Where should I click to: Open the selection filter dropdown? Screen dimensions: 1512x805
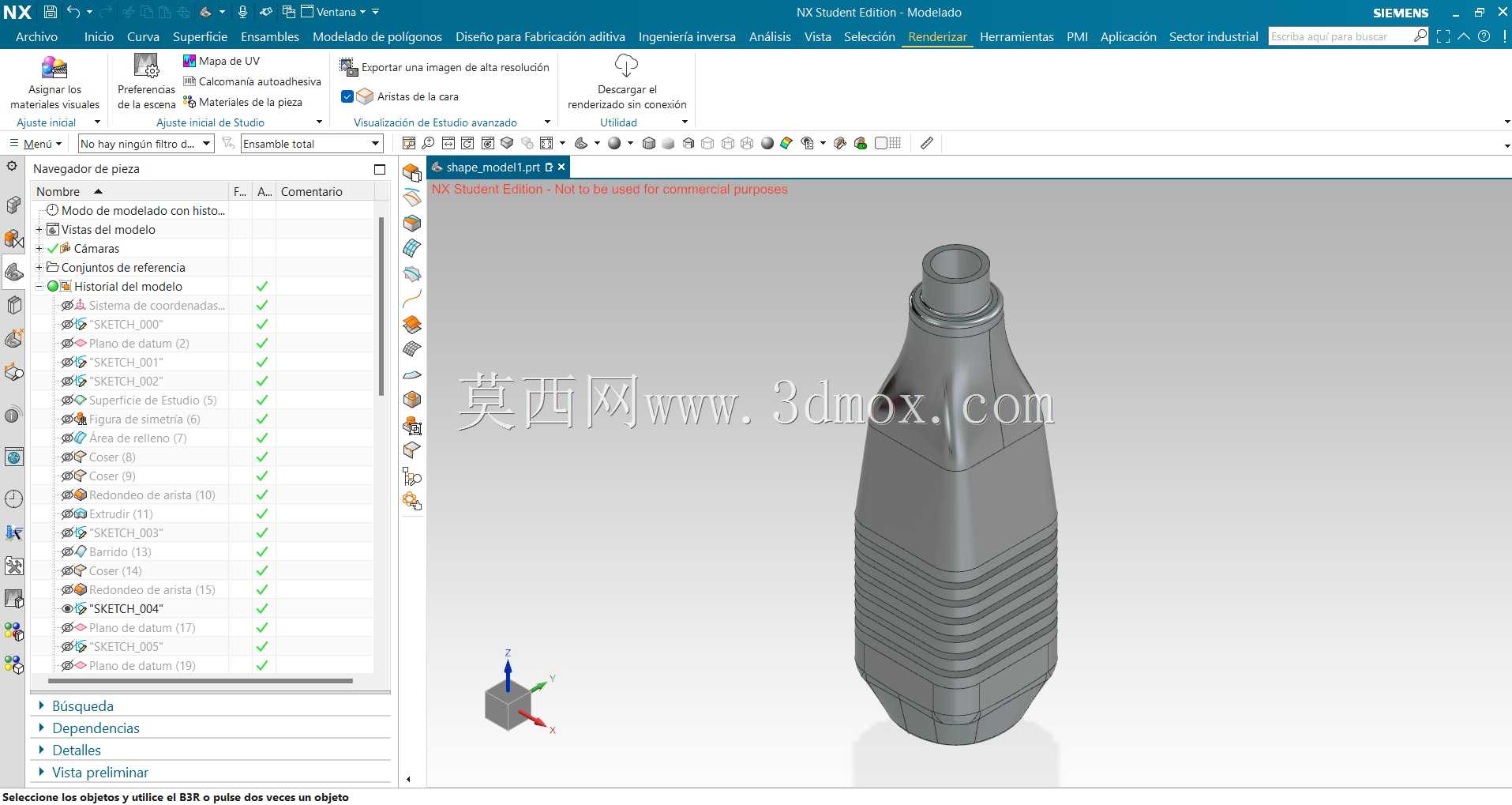pyautogui.click(x=146, y=143)
